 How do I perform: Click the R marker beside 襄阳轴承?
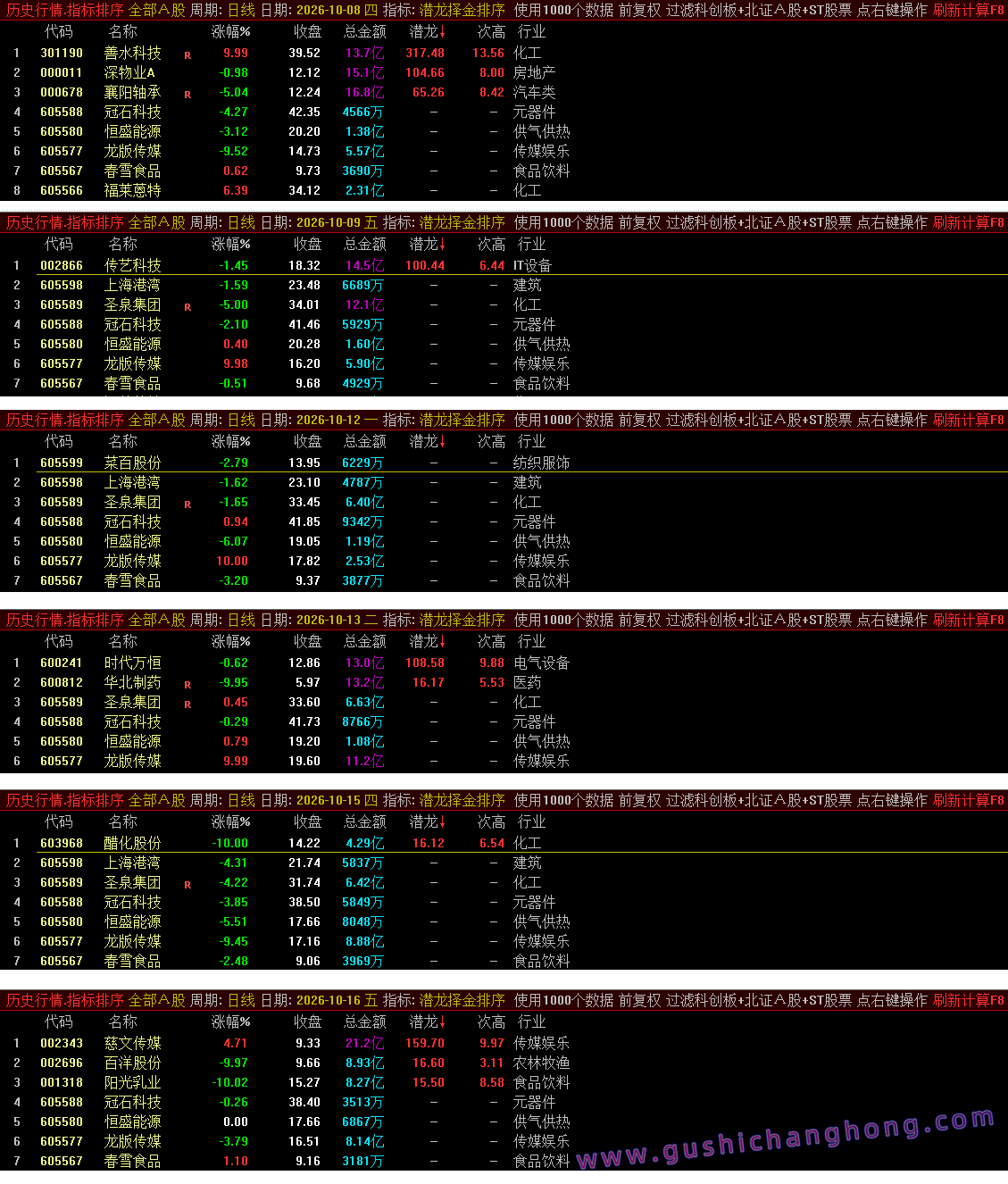187,95
